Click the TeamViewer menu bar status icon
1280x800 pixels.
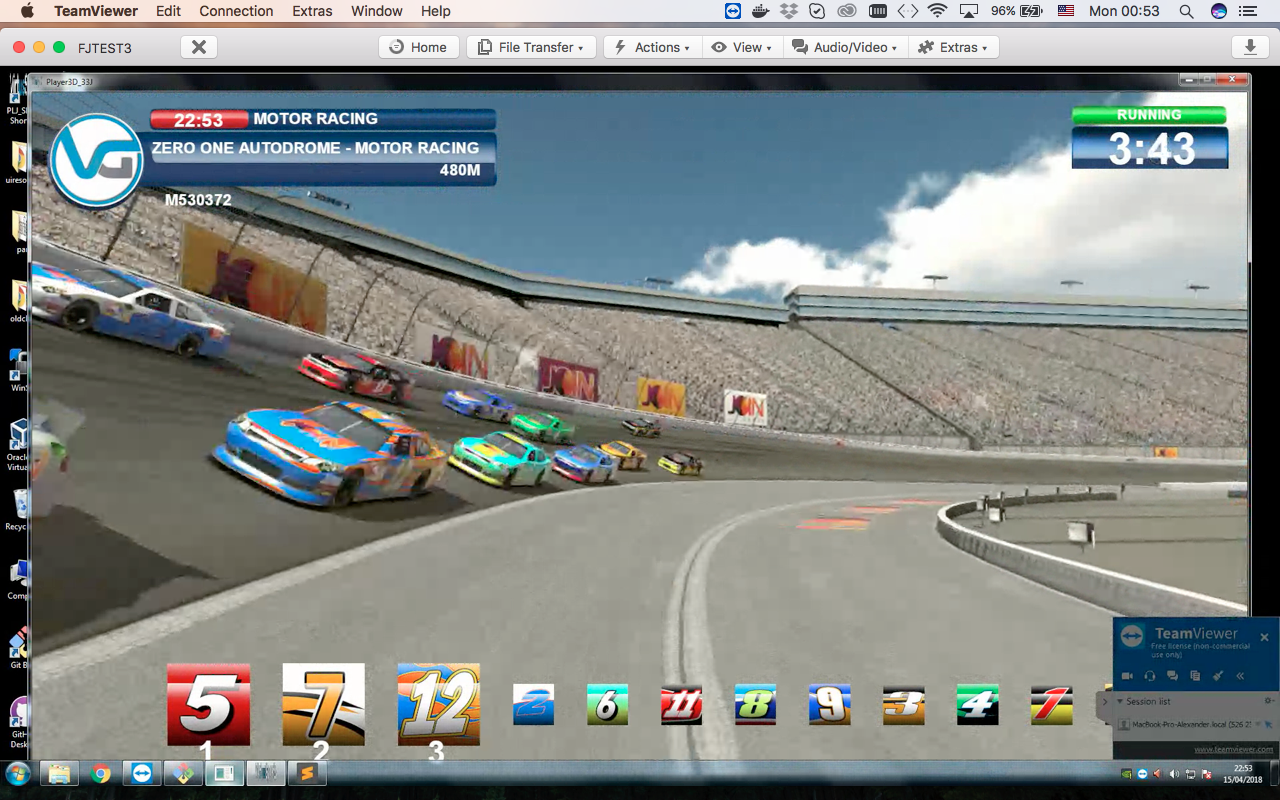(x=733, y=11)
